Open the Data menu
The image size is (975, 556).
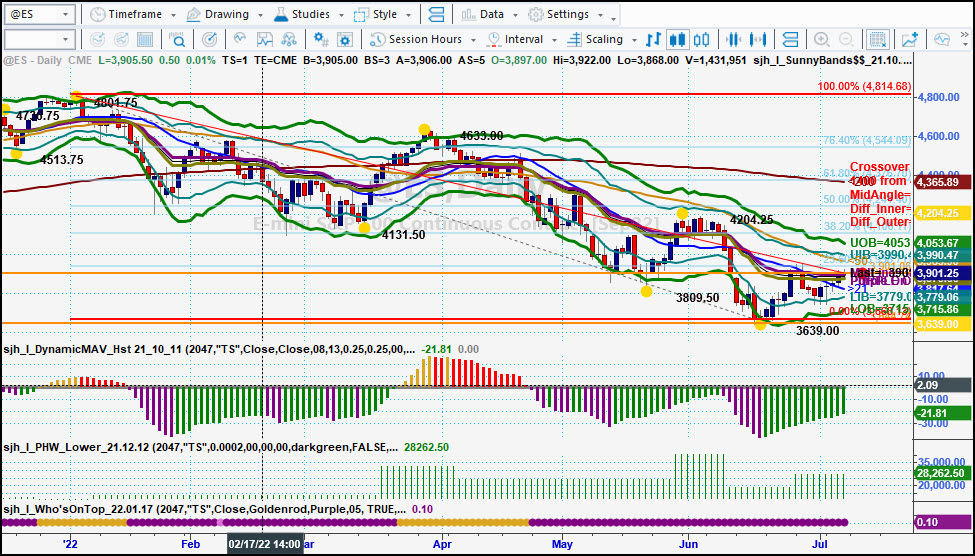pos(492,14)
